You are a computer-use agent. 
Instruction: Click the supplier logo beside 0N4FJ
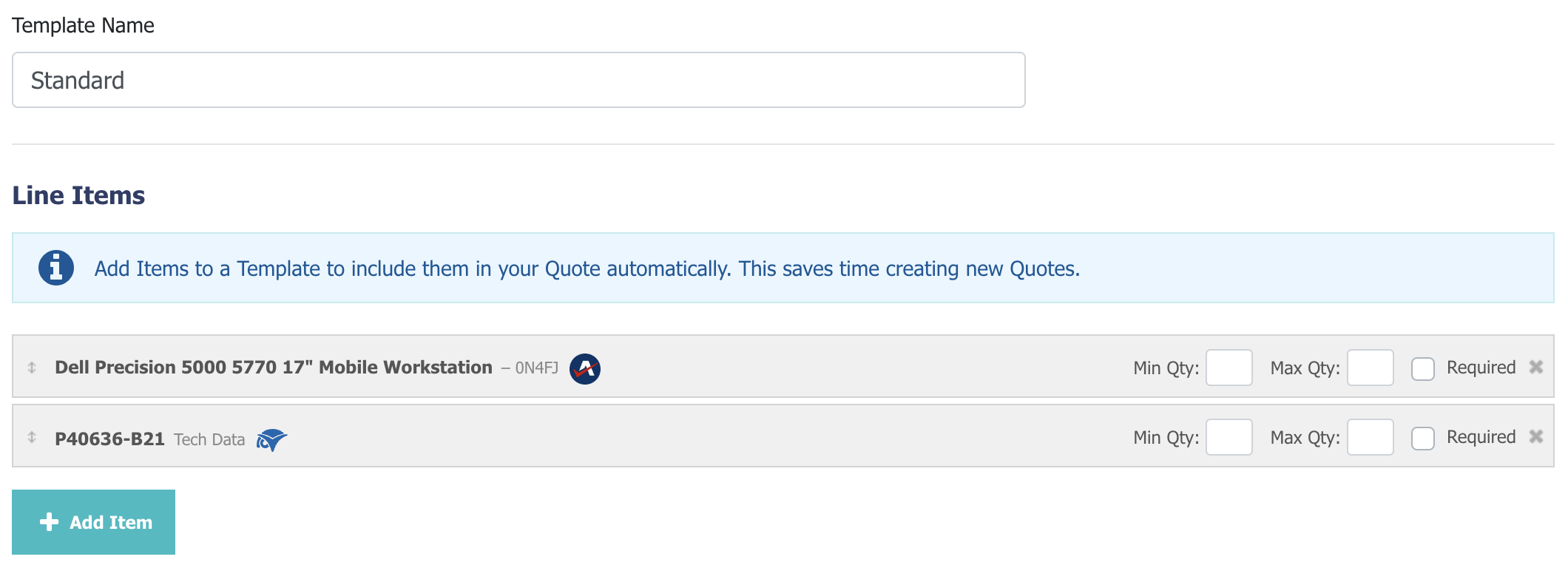[585, 368]
